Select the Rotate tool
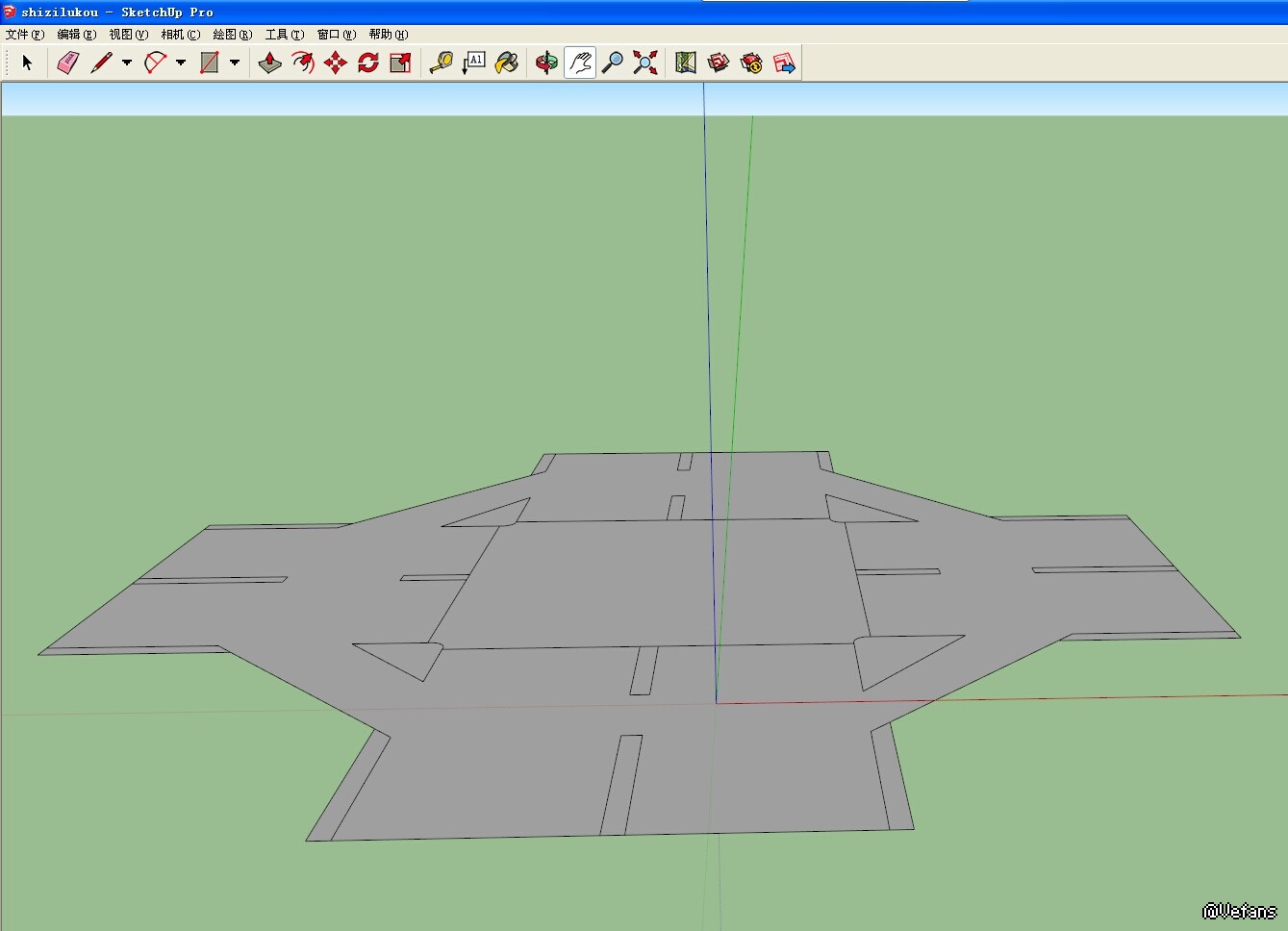This screenshot has height=931, width=1288. [x=367, y=63]
